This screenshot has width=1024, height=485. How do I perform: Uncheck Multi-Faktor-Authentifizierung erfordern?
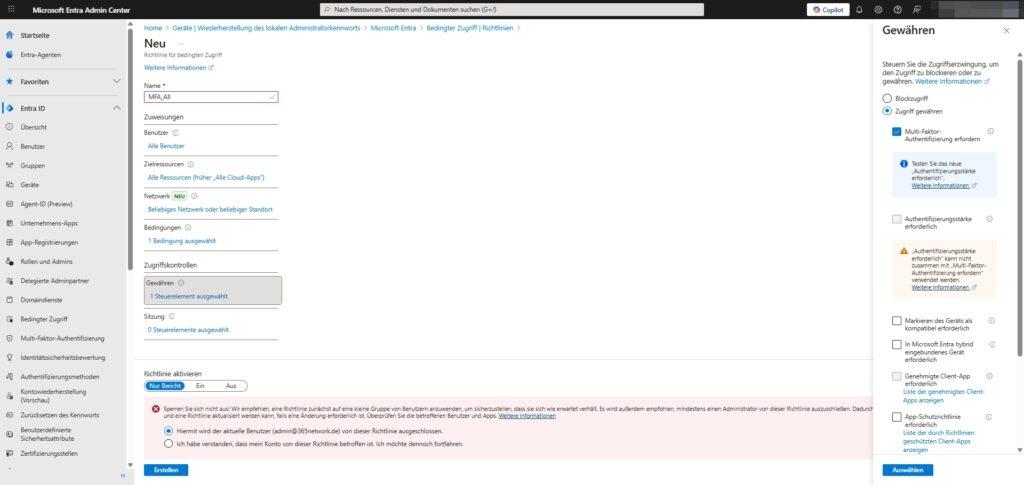[x=897, y=131]
